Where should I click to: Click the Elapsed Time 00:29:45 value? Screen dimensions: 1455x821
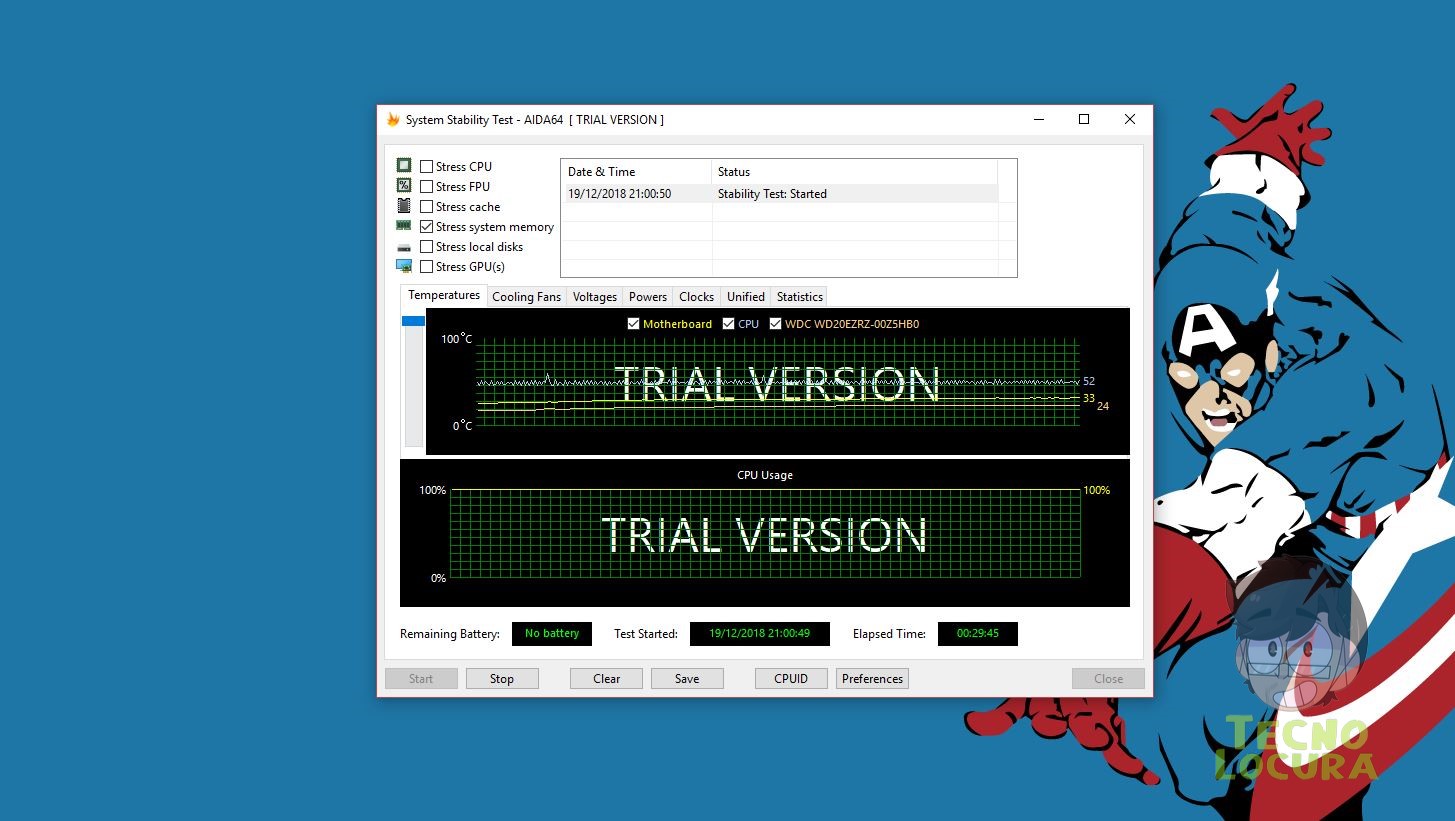[x=978, y=634]
